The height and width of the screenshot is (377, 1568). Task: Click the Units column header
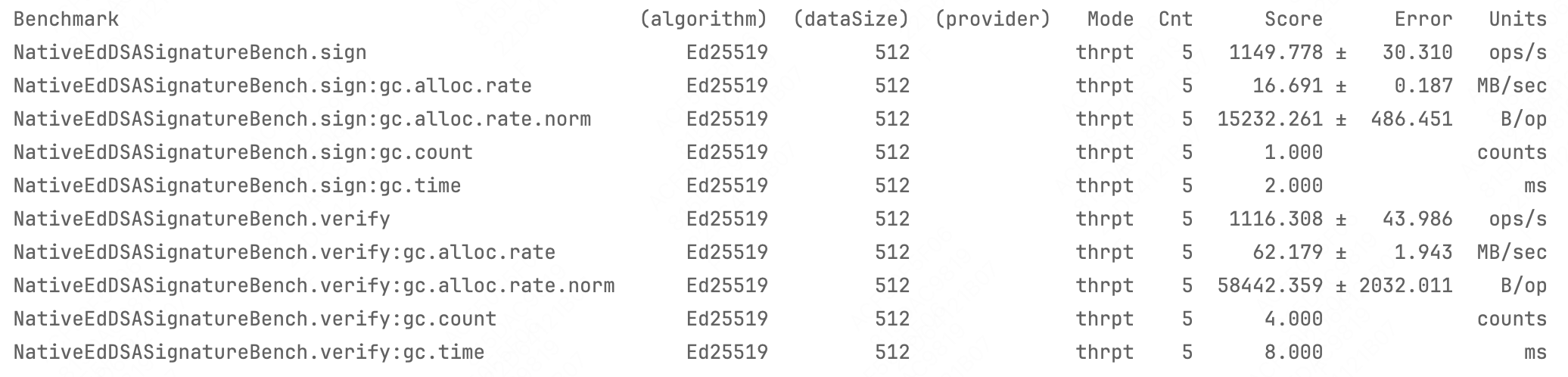pos(1517,20)
